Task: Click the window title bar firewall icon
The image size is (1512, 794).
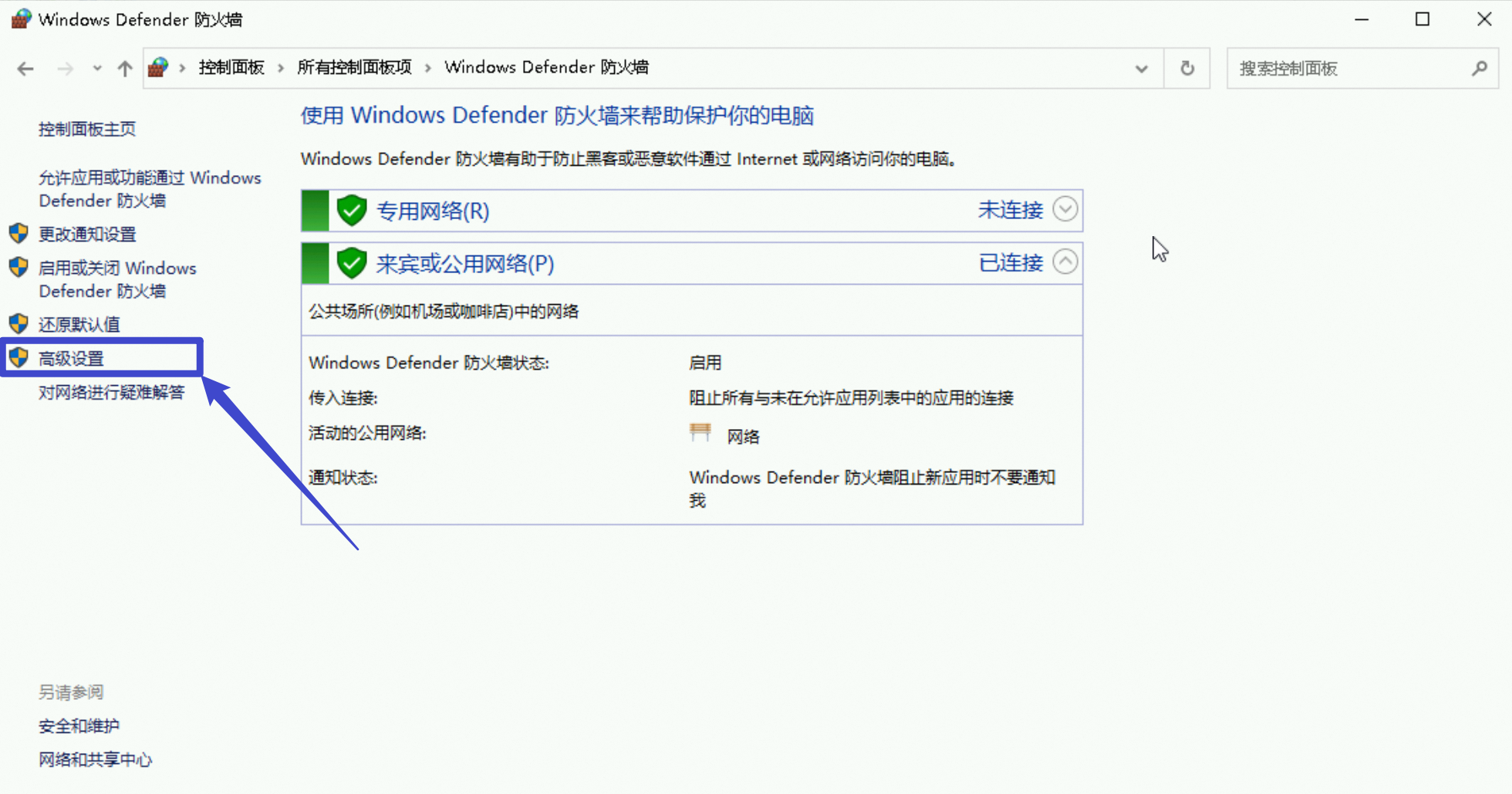Action: click(x=21, y=19)
